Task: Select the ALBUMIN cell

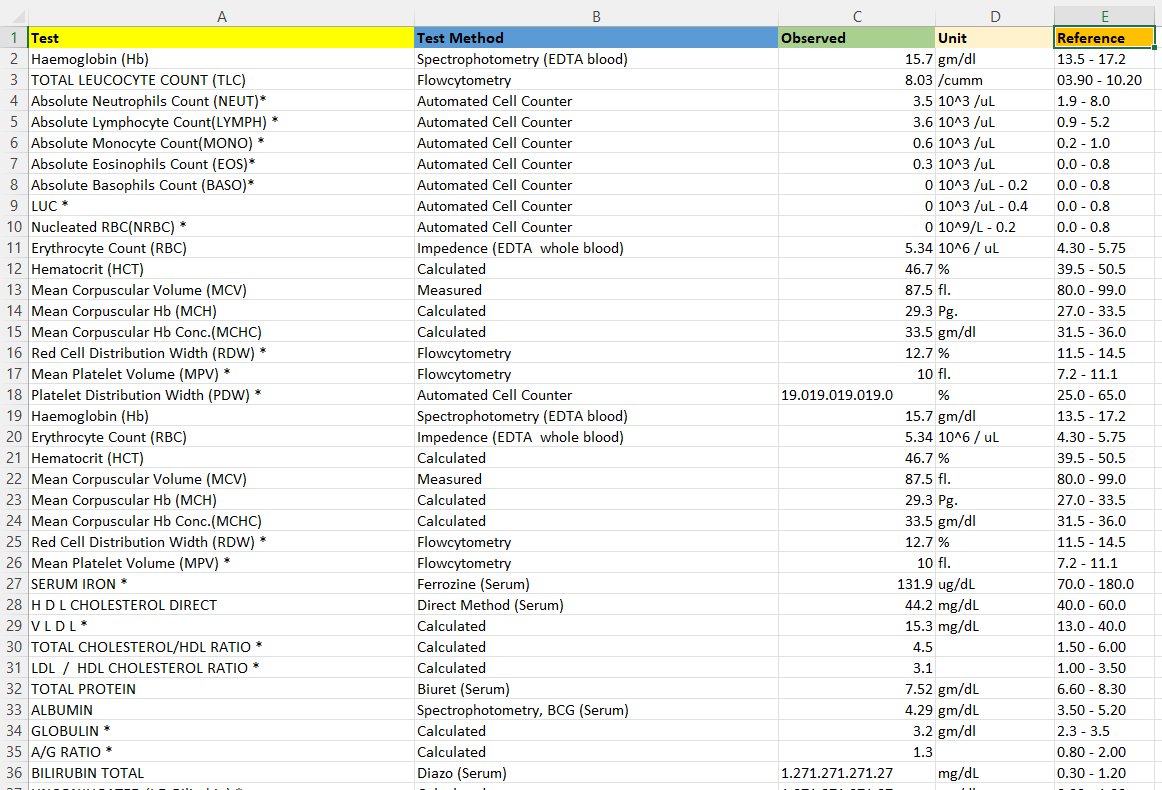Action: [x=222, y=709]
